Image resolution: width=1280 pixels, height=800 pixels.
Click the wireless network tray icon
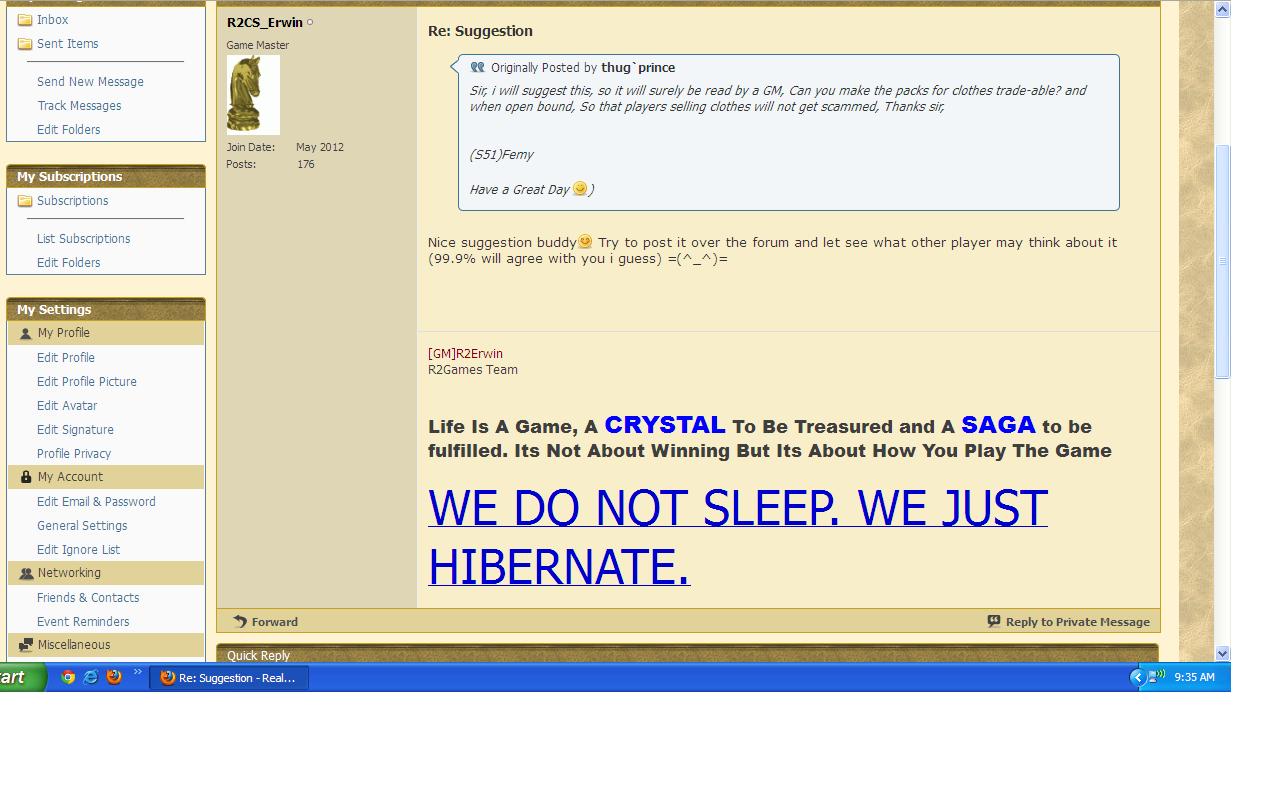pyautogui.click(x=1155, y=677)
